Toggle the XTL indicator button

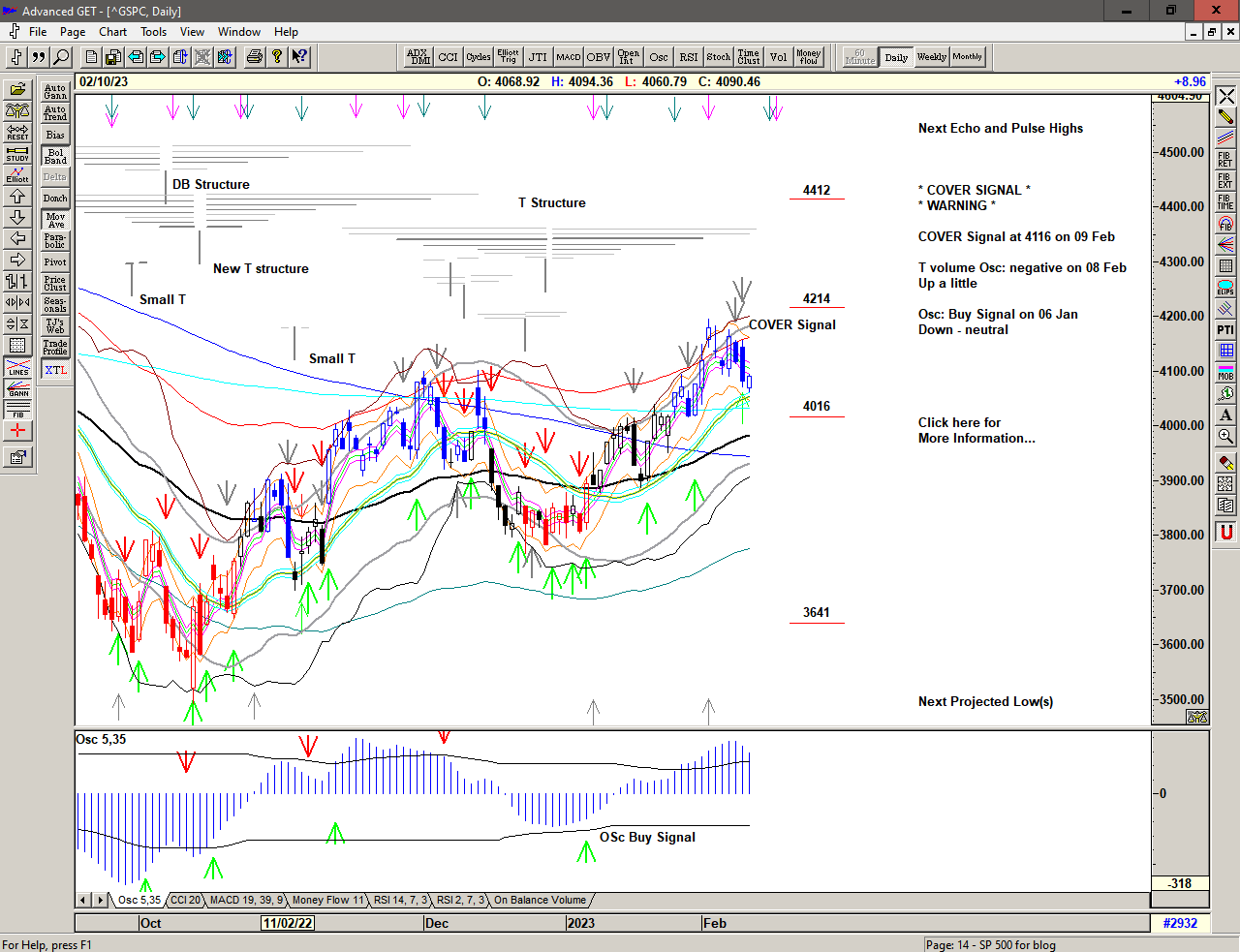[55, 370]
